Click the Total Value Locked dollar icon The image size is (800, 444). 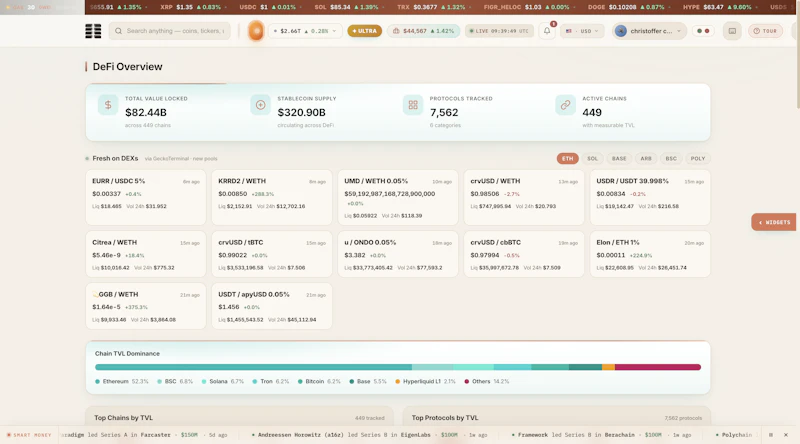click(108, 105)
